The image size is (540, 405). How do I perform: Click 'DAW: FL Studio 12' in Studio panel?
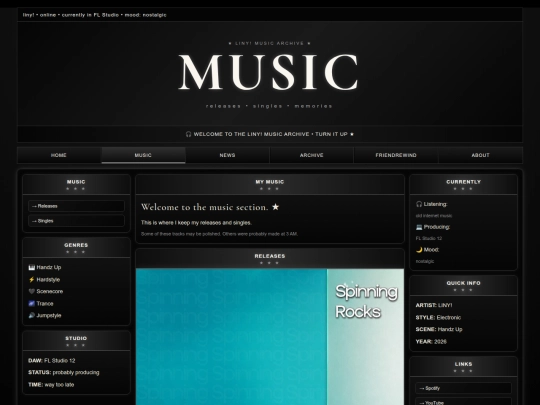point(52,361)
